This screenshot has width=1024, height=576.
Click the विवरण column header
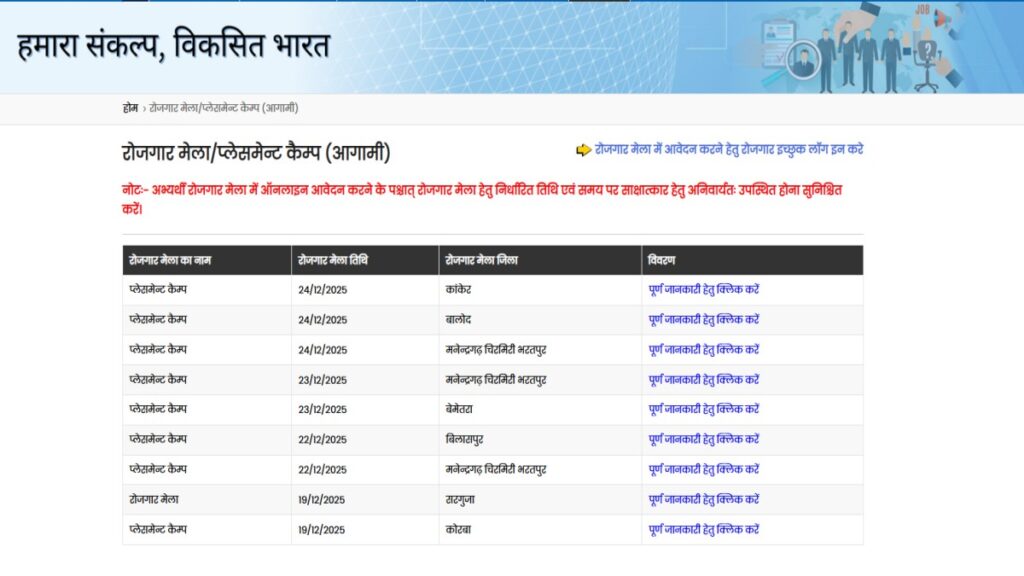(x=662, y=260)
